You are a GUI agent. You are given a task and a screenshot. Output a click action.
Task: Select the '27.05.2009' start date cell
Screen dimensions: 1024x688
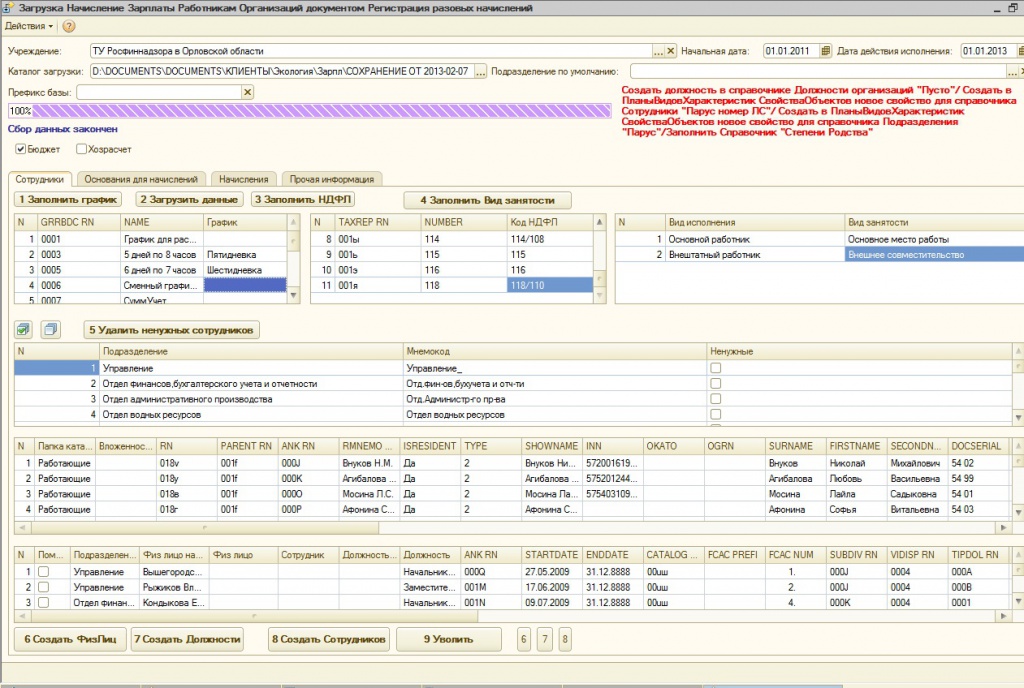[551, 571]
